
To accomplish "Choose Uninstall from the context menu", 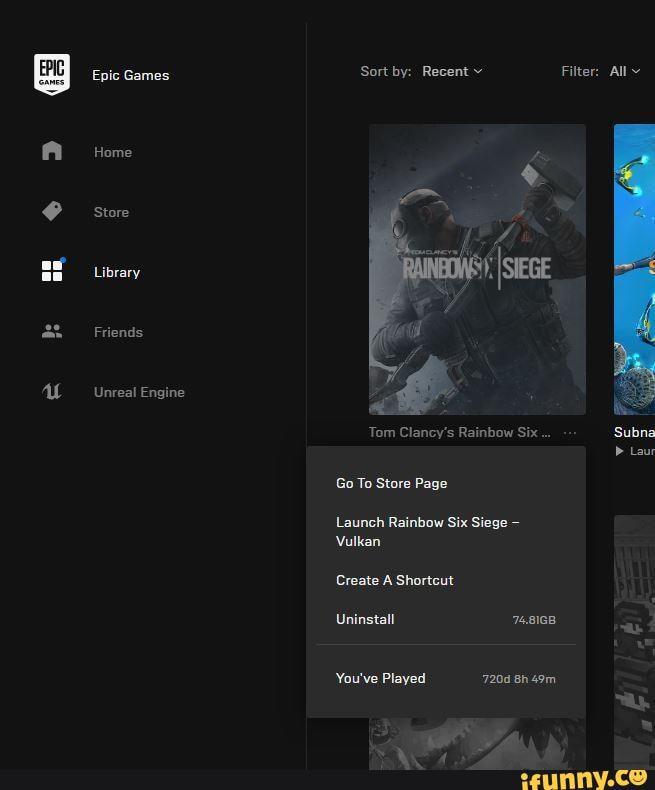I will (x=446, y=619).
